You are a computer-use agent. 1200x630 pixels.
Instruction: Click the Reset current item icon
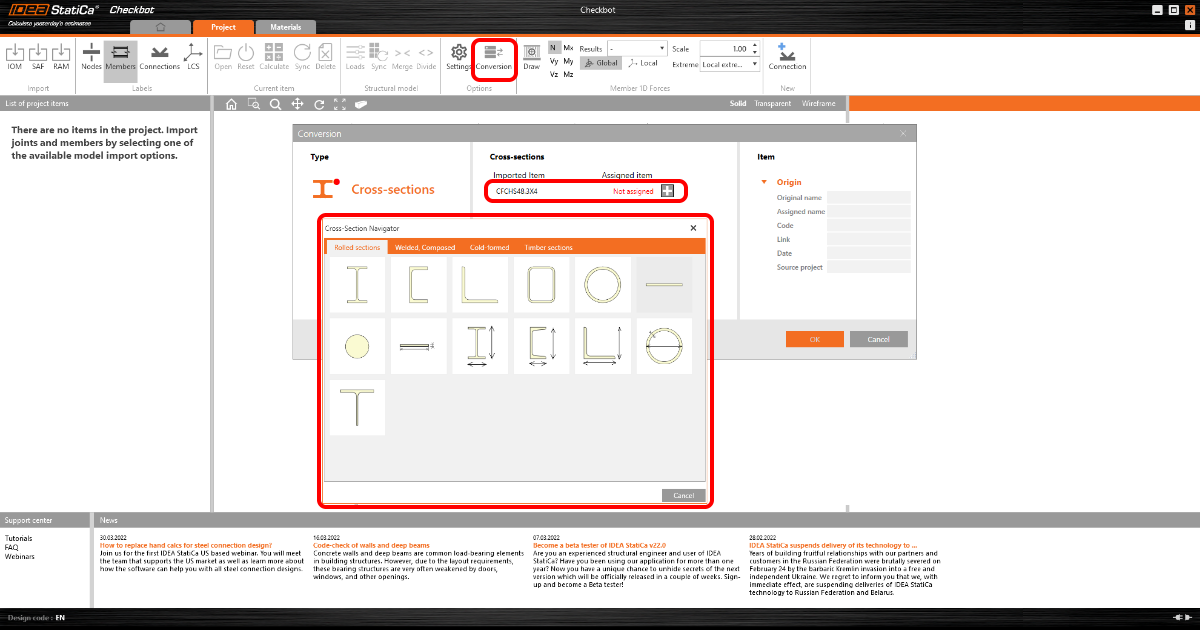tap(246, 57)
